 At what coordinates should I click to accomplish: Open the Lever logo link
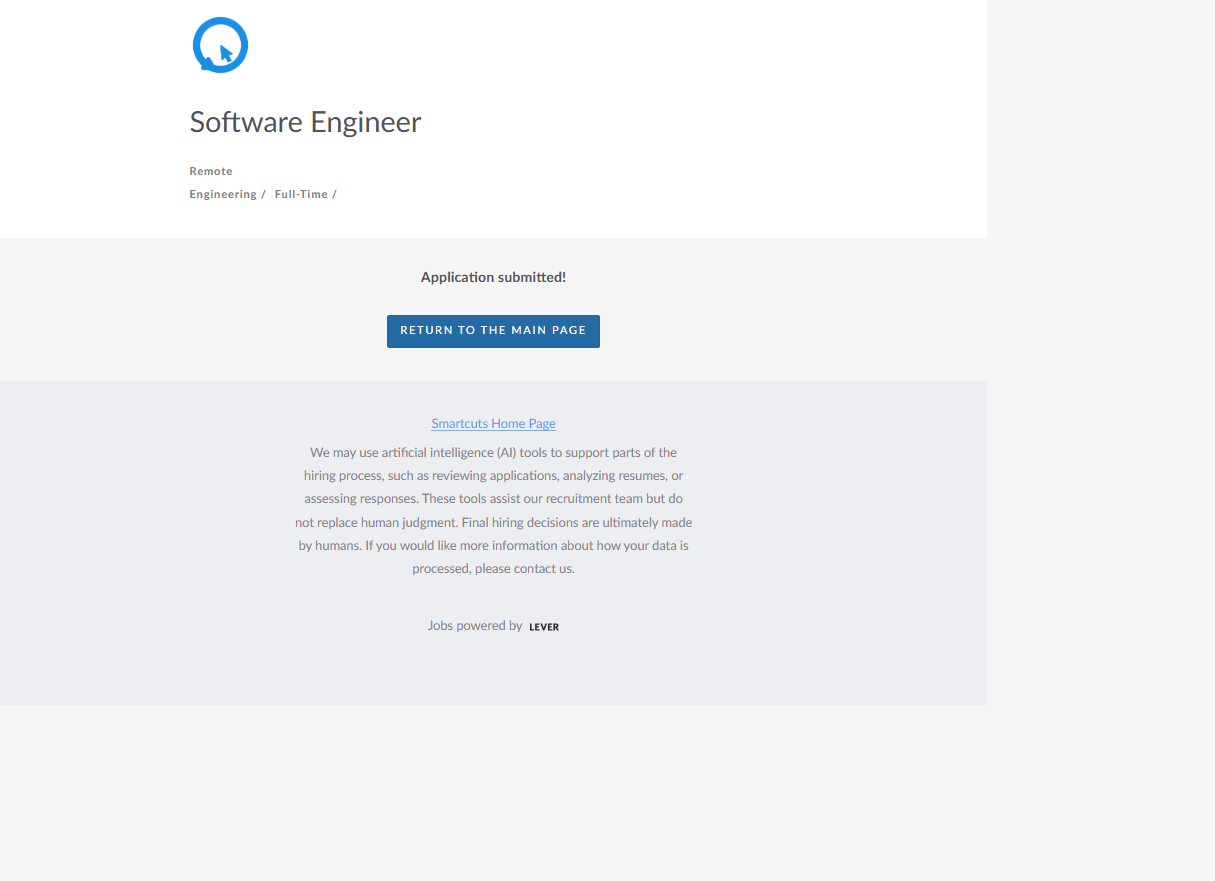(544, 627)
